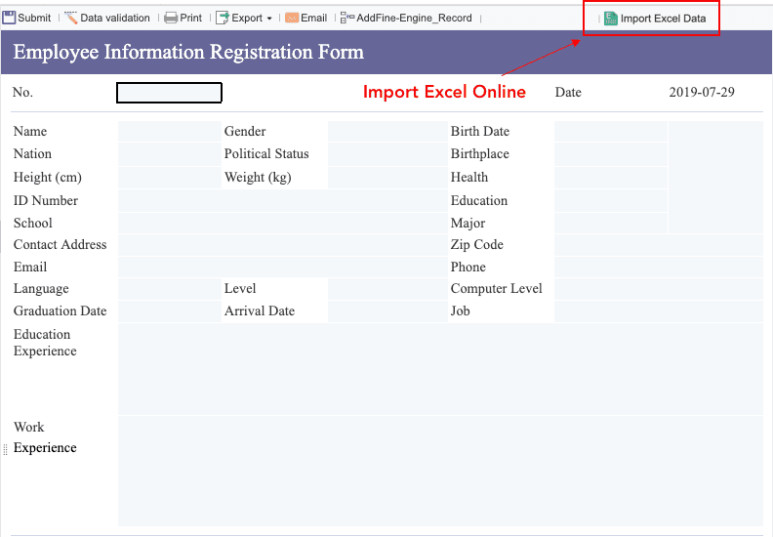Click the 'Contact Address' label

pos(60,245)
